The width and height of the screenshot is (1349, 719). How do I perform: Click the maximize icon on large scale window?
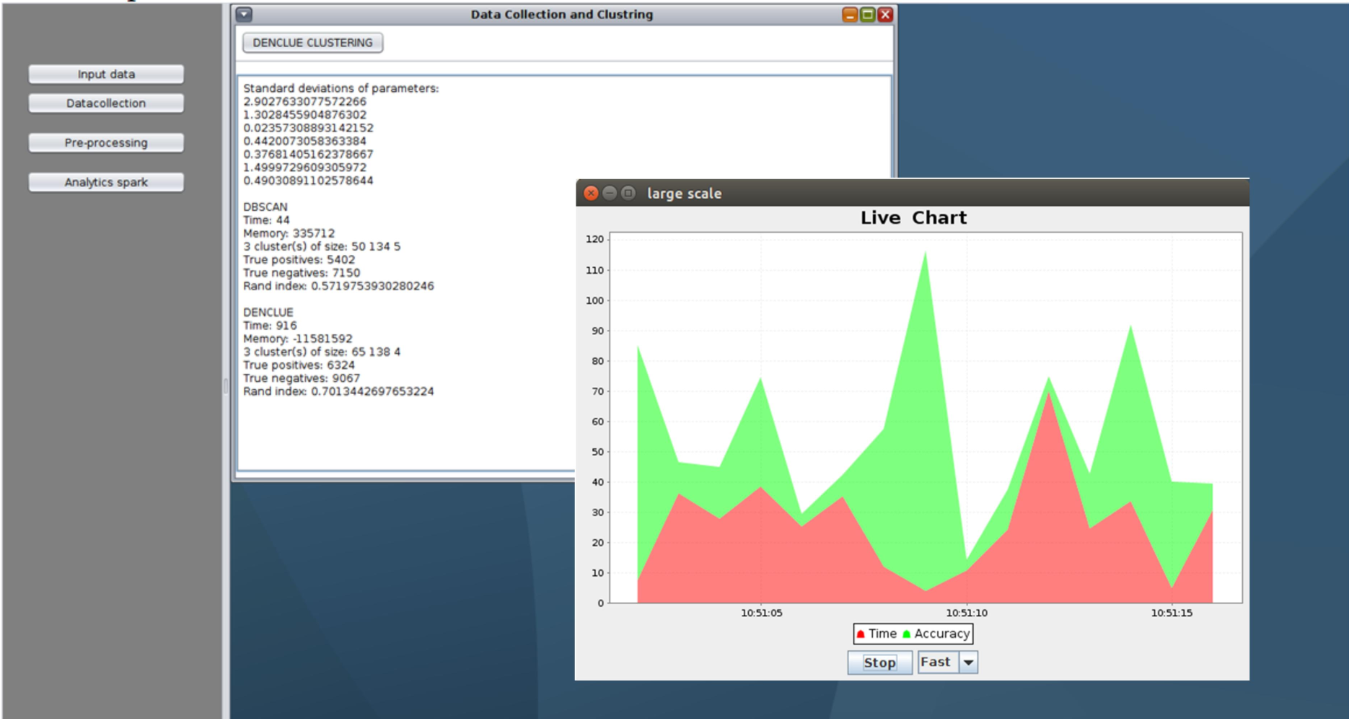tap(628, 193)
